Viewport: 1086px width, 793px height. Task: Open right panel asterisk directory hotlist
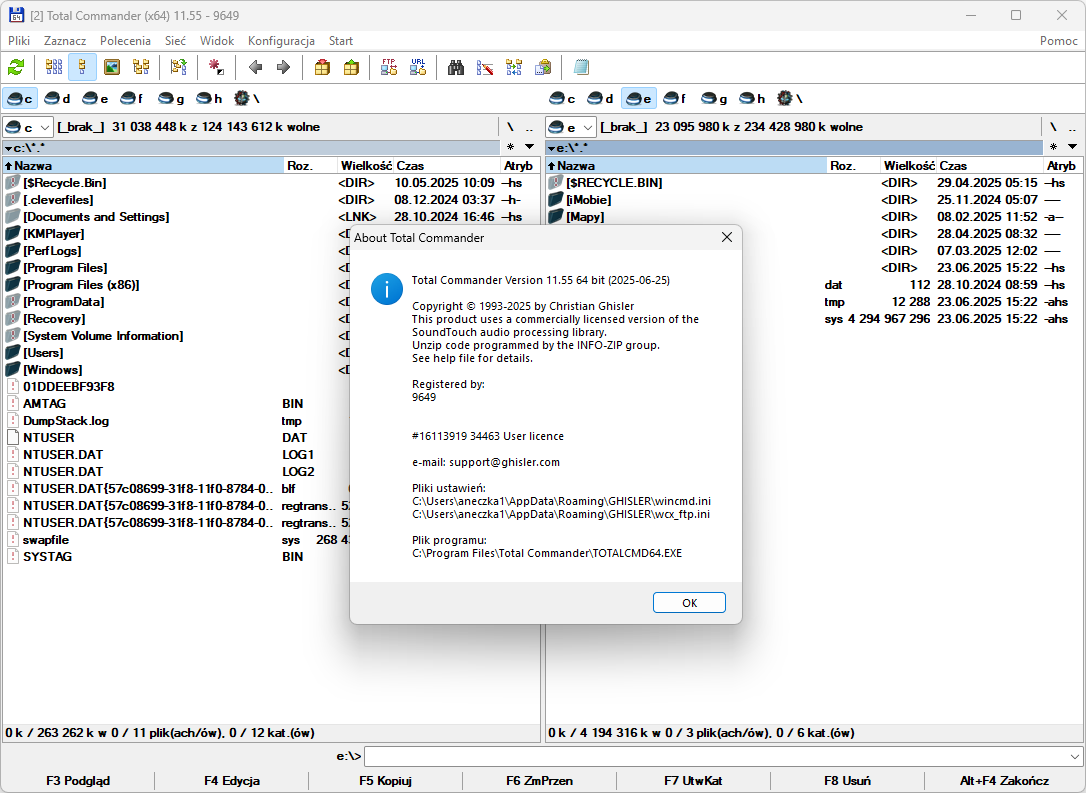pos(1053,147)
